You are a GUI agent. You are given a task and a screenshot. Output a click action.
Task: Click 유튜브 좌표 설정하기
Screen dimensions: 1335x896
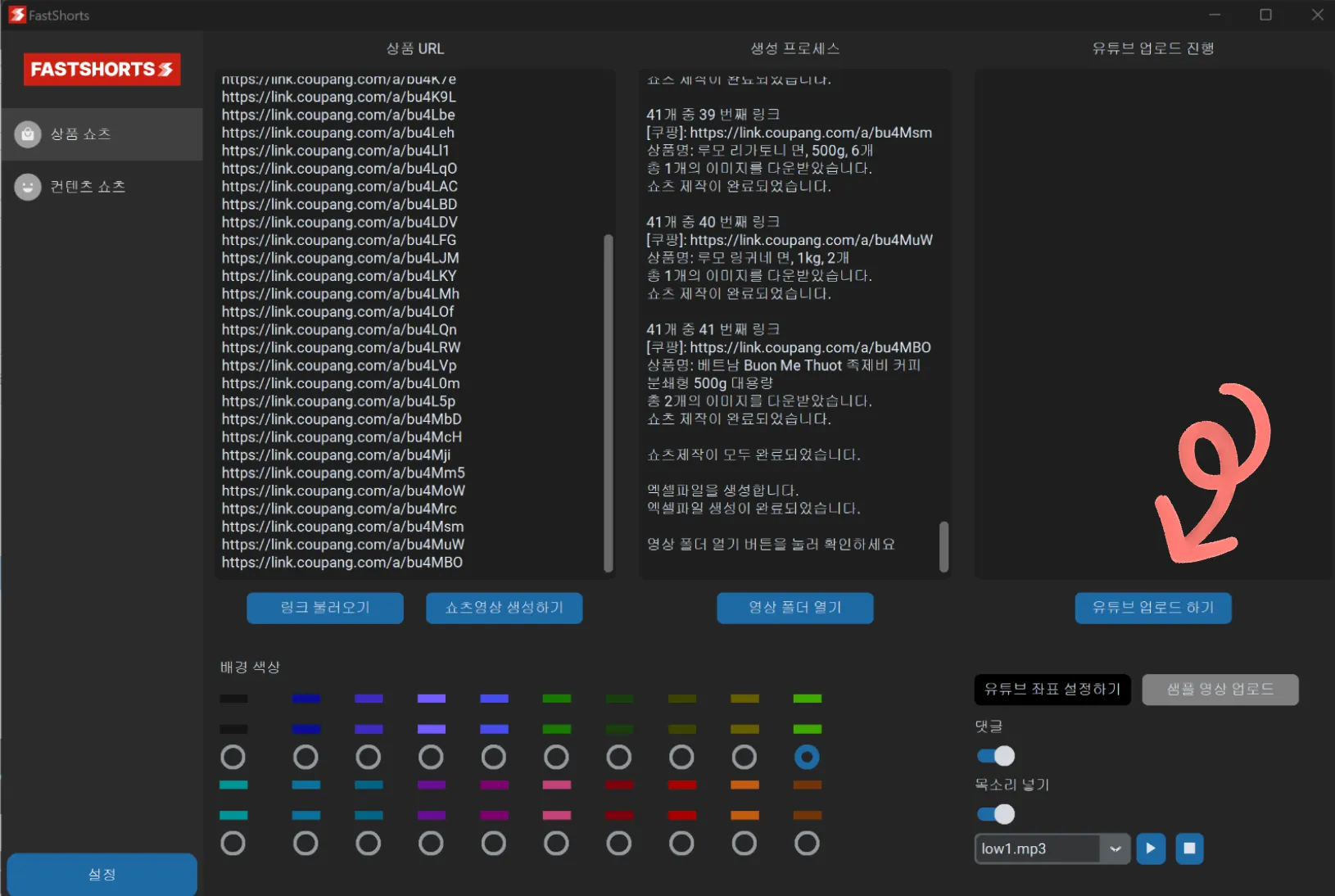click(1052, 690)
